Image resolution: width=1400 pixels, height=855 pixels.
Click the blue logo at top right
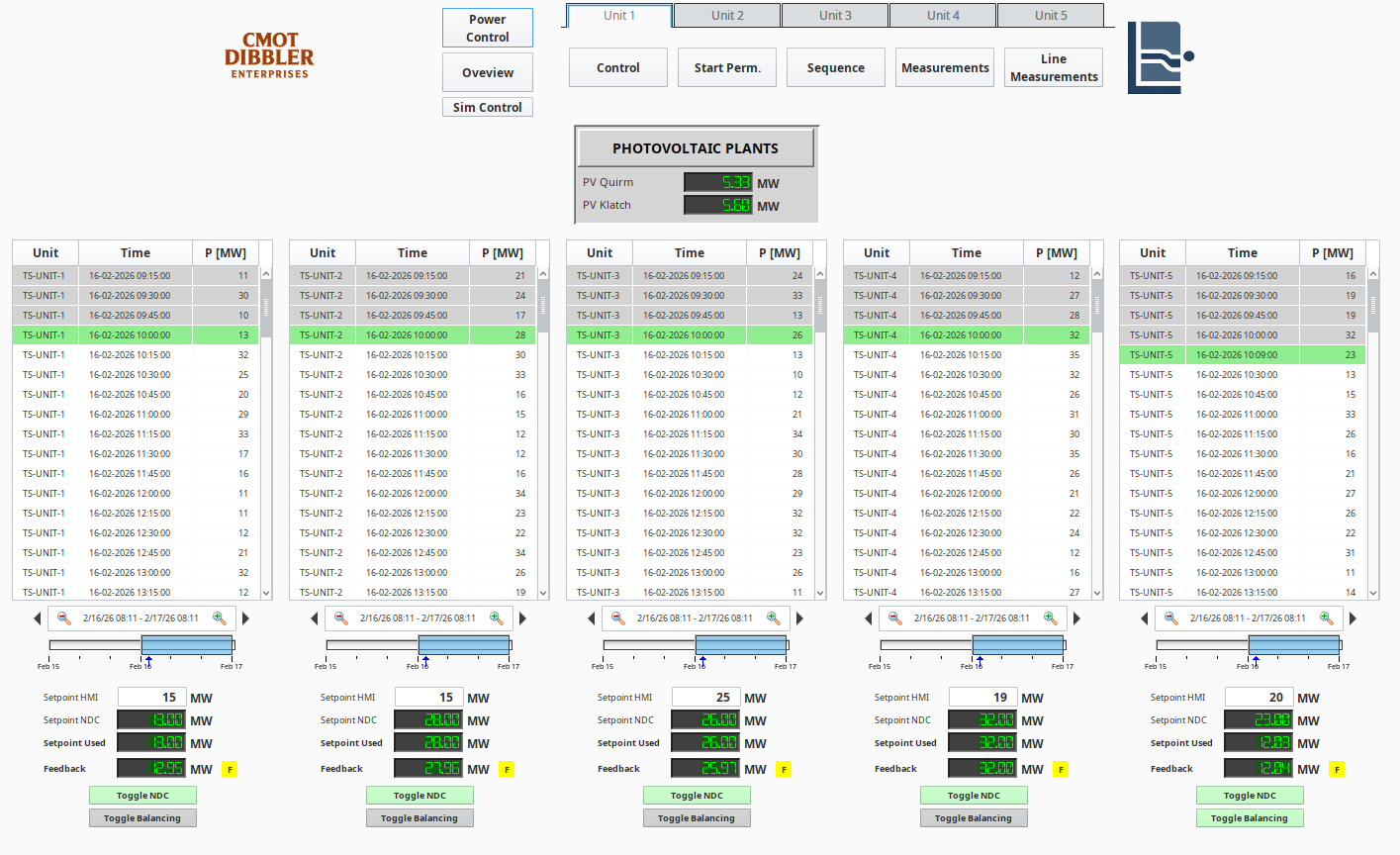tap(1159, 57)
